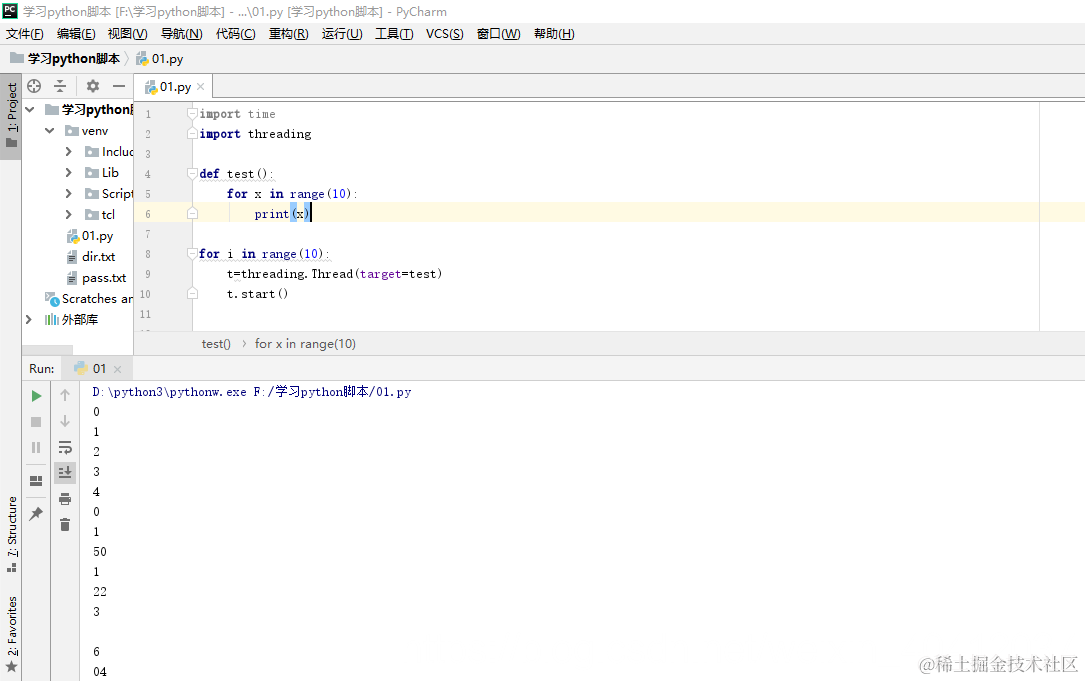Click 01.py in navigation breadcrumb

point(160,58)
